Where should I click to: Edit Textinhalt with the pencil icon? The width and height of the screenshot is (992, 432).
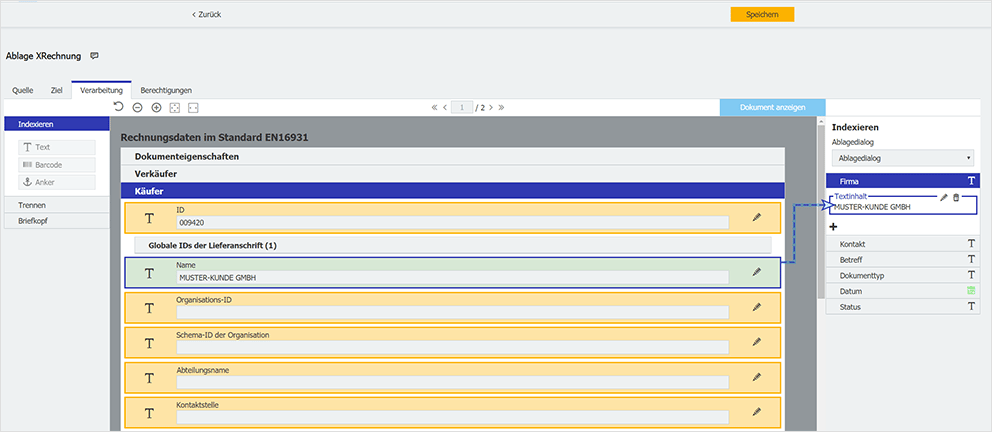point(943,198)
